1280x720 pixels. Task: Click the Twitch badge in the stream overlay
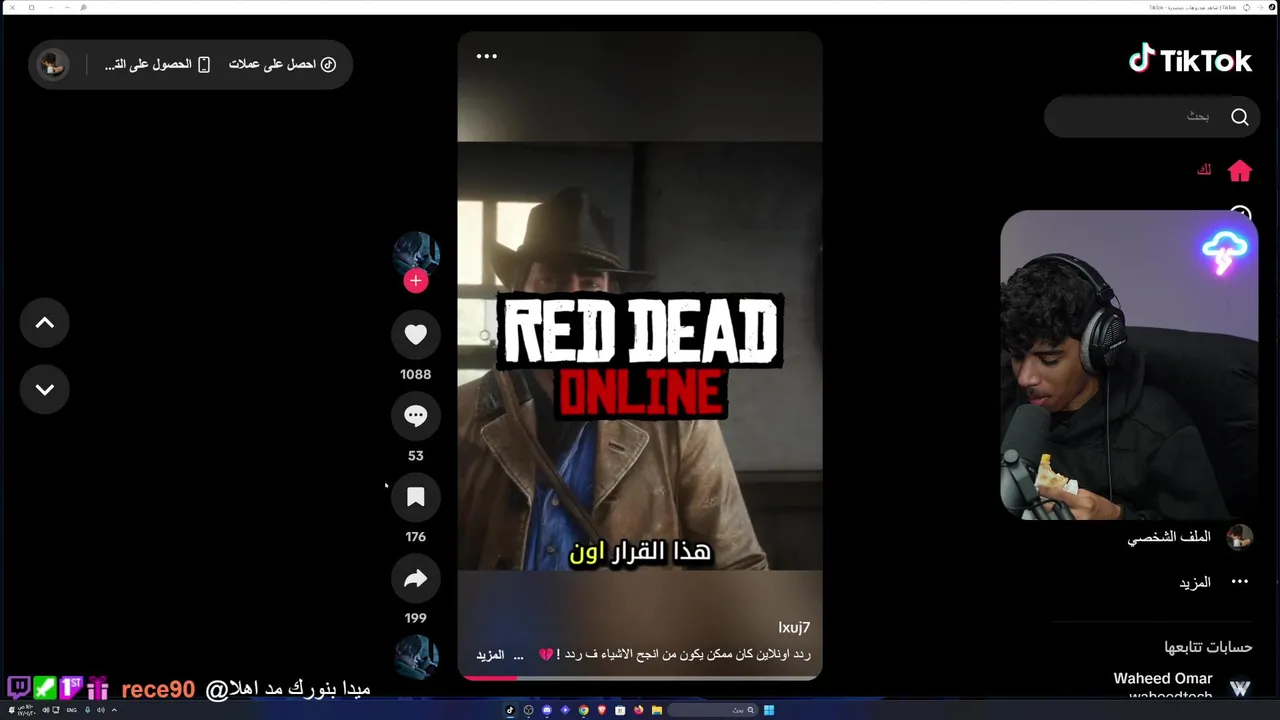tap(18, 688)
